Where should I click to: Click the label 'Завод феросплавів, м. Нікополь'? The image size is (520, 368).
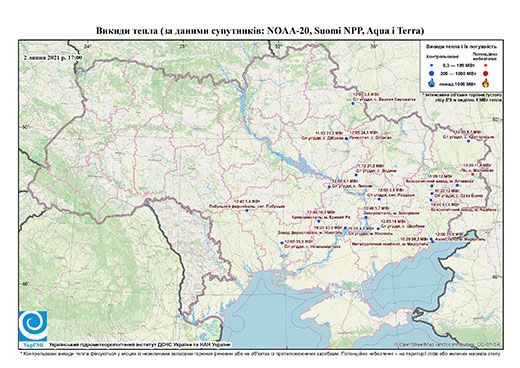[x=310, y=232]
